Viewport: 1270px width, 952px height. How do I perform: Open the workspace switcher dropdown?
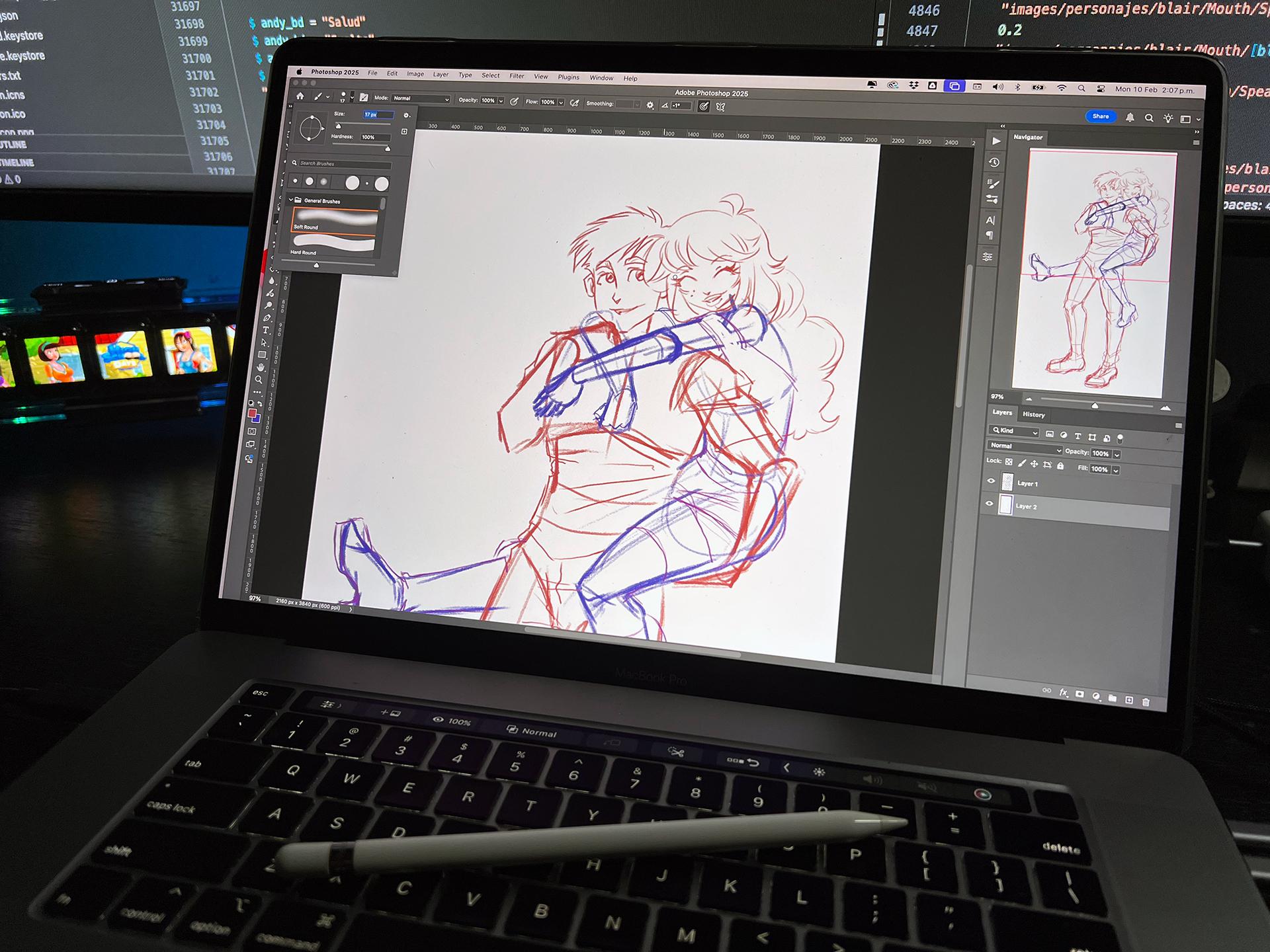coord(1190,120)
